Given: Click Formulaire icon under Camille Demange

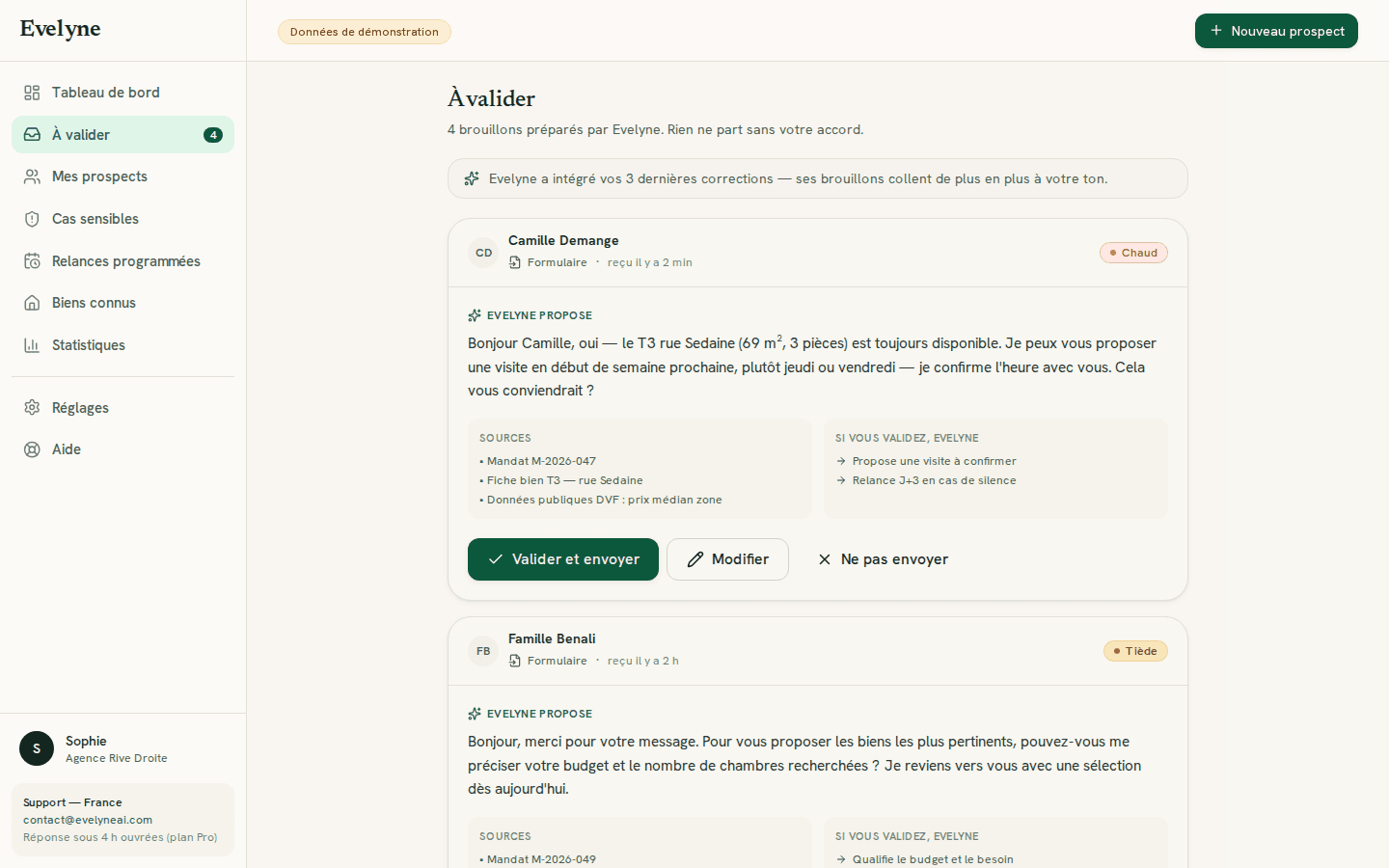Looking at the screenshot, I should [515, 262].
